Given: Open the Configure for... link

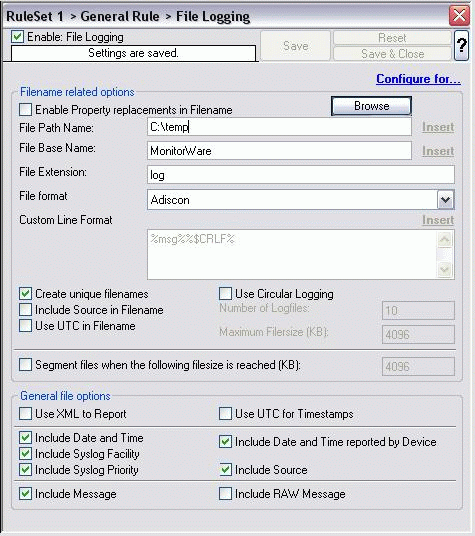Looking at the screenshot, I should 418,79.
